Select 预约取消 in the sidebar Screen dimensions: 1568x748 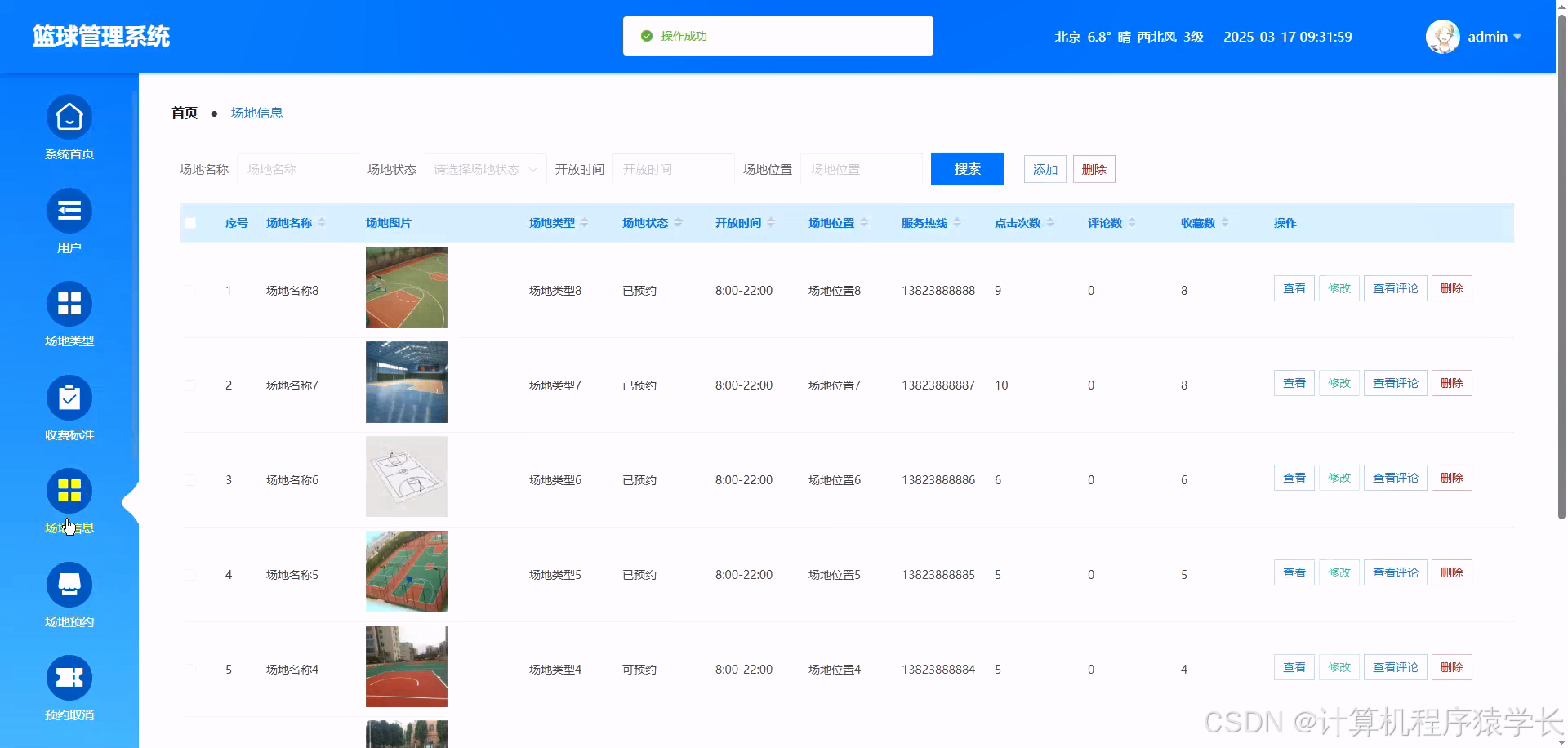pyautogui.click(x=69, y=688)
